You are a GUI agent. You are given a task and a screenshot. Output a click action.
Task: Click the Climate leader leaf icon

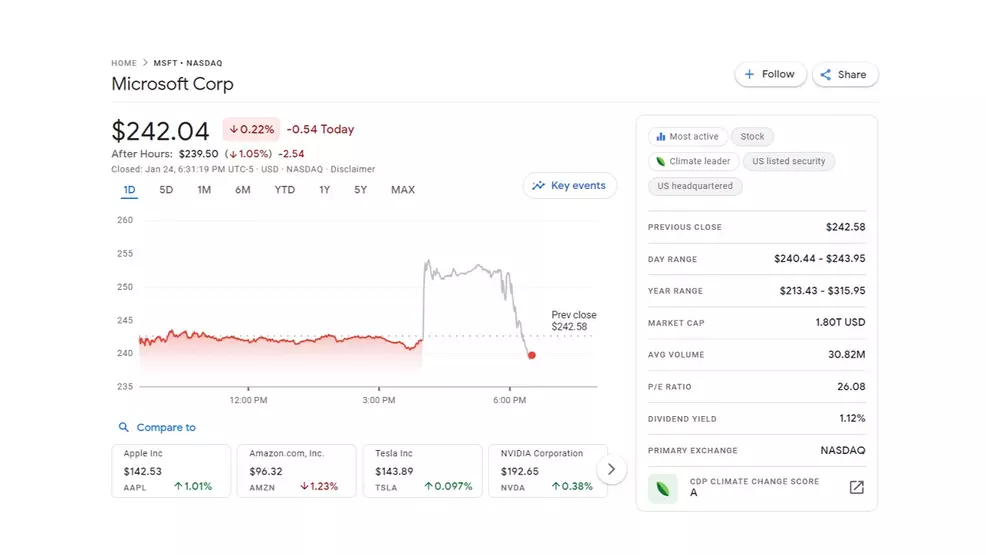[660, 161]
